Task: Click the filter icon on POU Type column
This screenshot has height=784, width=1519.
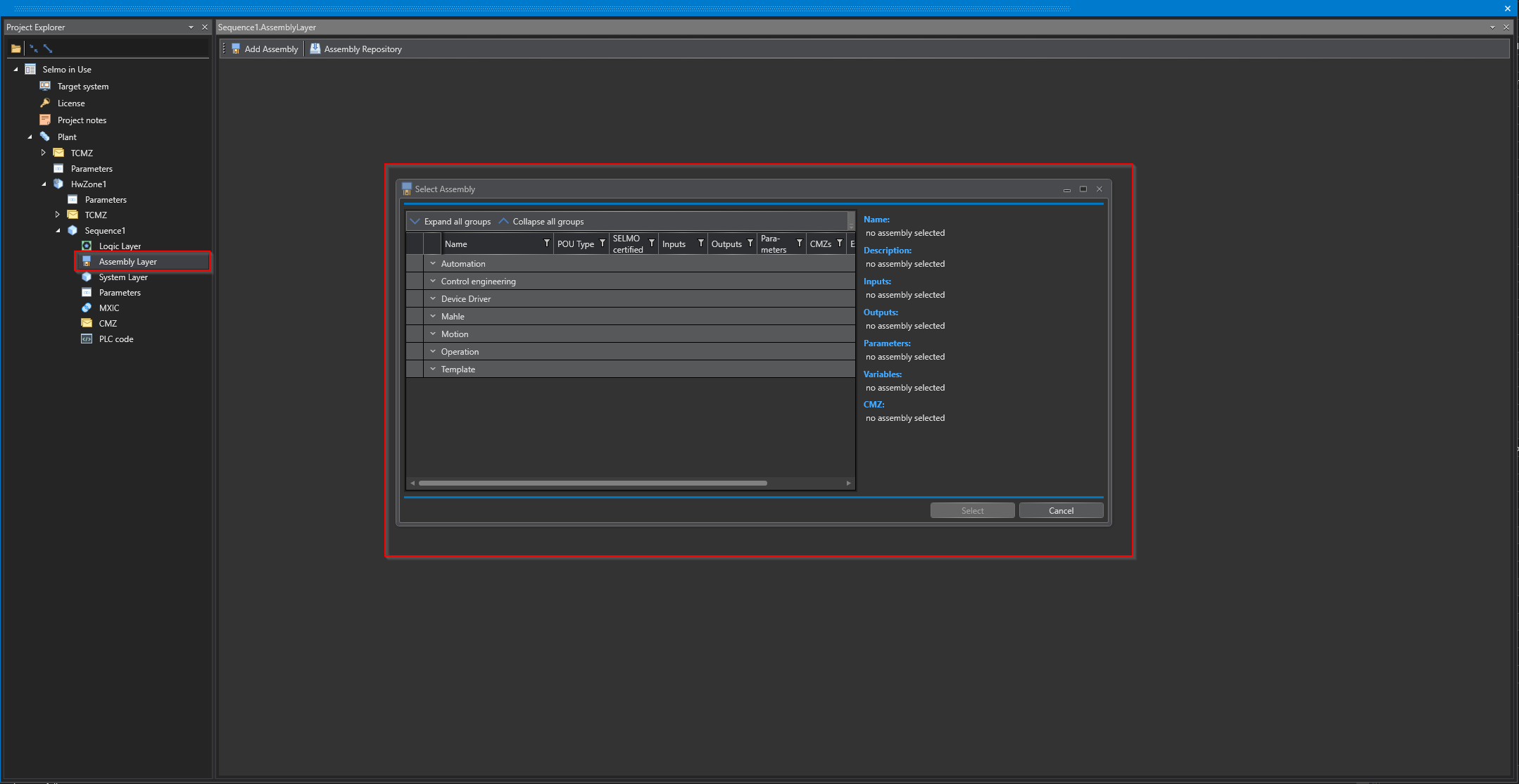Action: click(x=603, y=243)
